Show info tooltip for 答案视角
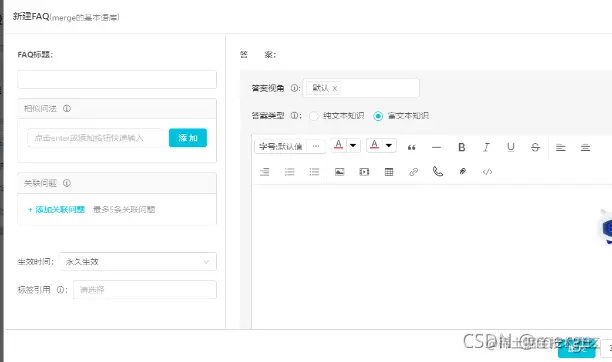Screen dimensions: 612x362 tap(294, 88)
